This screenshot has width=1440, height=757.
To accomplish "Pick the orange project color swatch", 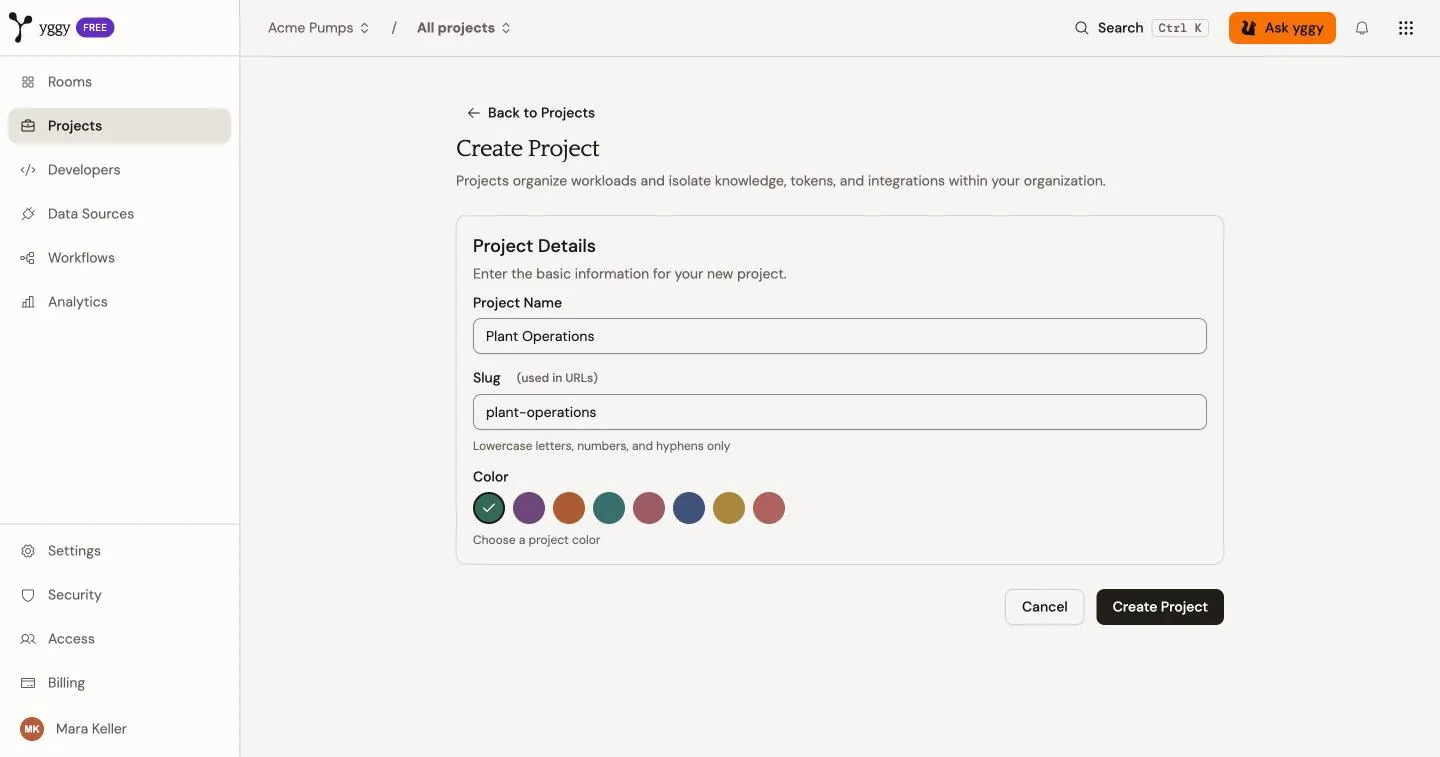I will click(569, 508).
